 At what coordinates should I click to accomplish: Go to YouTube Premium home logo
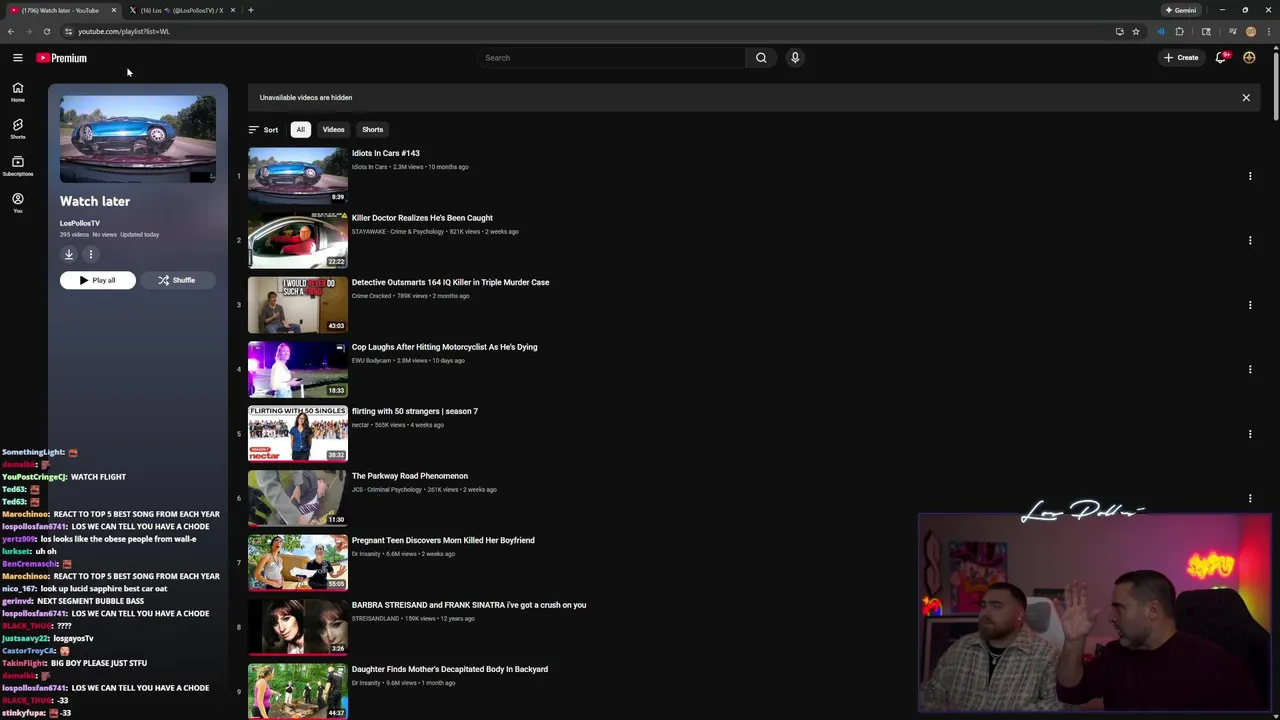click(x=62, y=58)
